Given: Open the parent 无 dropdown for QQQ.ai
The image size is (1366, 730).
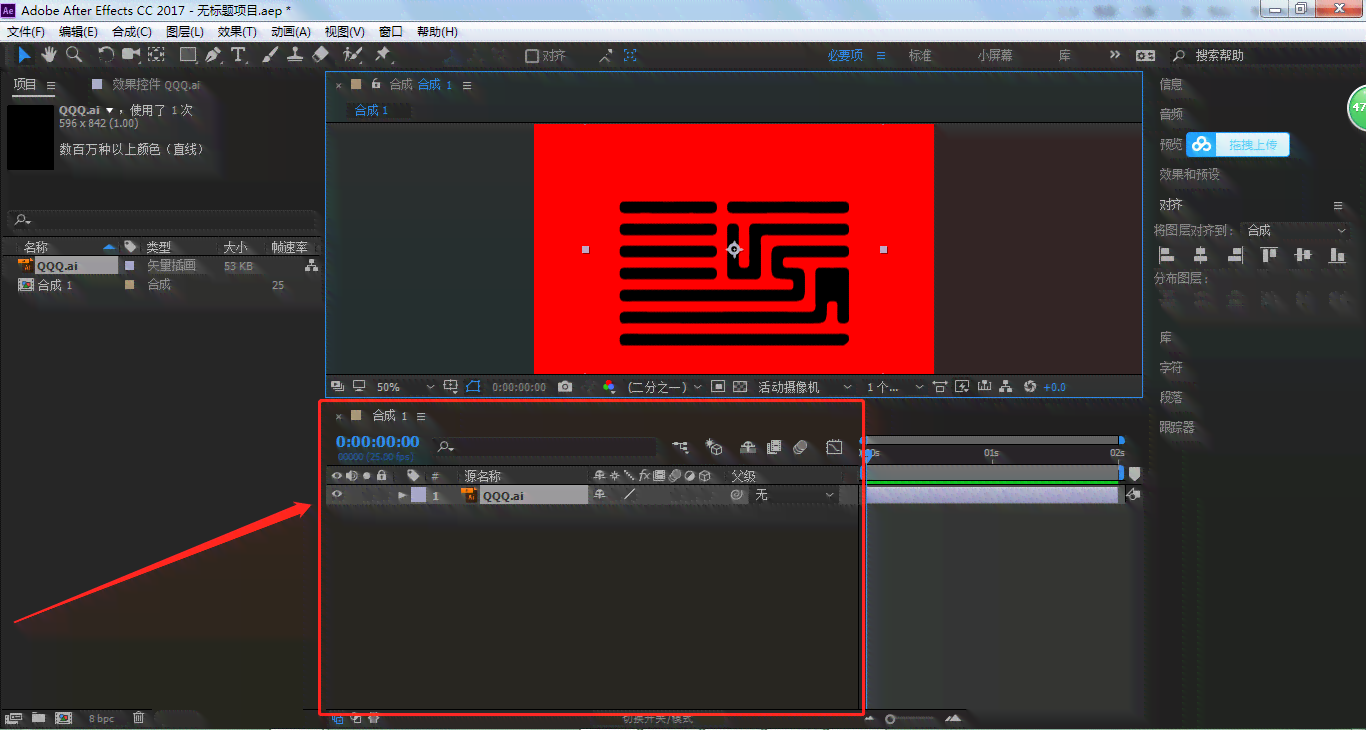Looking at the screenshot, I should 794,494.
